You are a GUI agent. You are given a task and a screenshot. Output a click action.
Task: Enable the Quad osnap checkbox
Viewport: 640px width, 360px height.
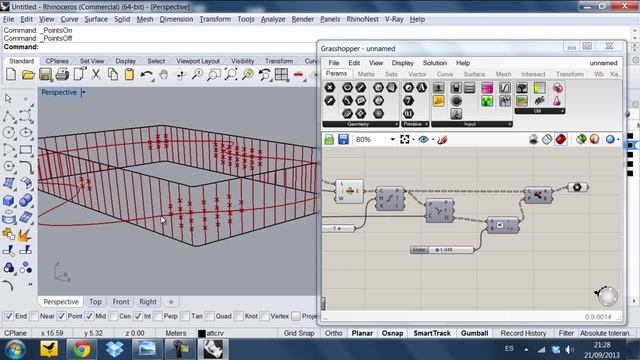click(x=210, y=316)
